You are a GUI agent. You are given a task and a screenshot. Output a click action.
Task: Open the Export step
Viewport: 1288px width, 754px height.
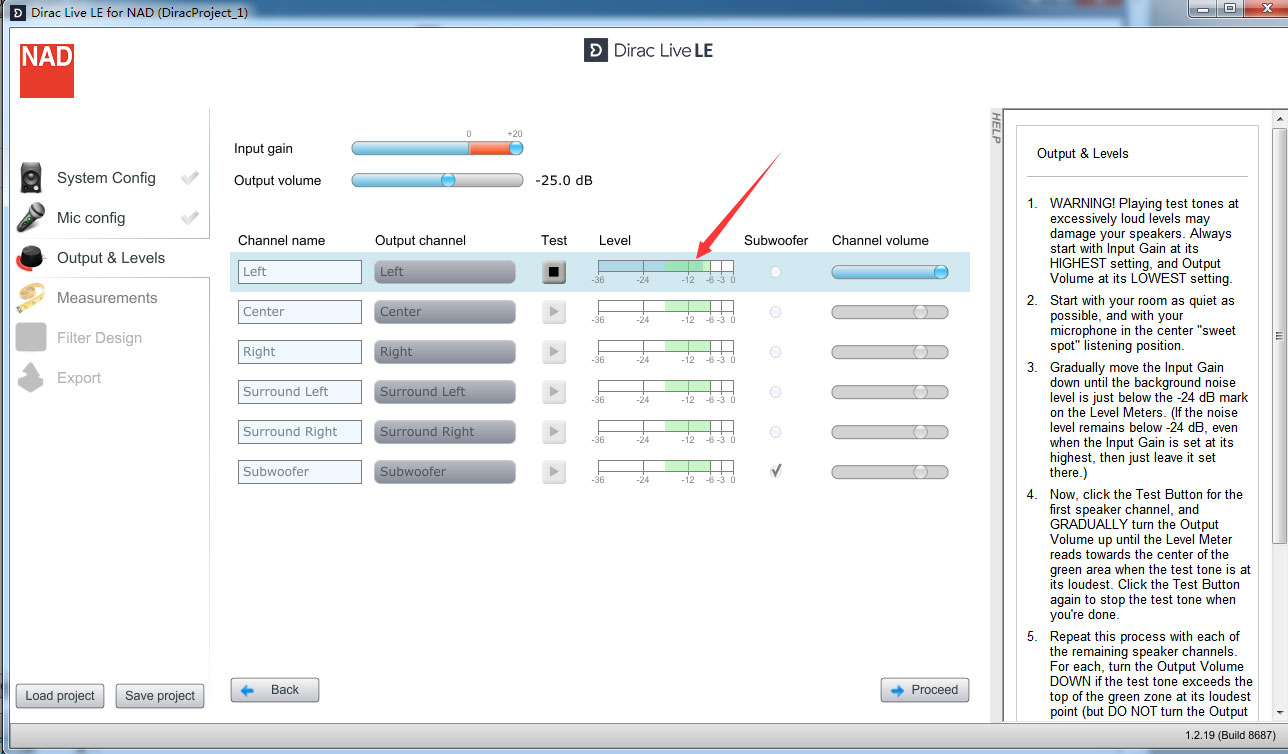coord(79,378)
